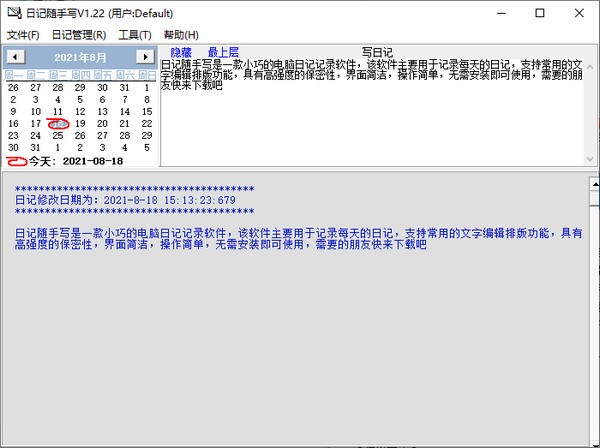Viewport: 600px width, 448px height.
Task: Click the 今天: 2021-08-18 label
Action: [76, 161]
